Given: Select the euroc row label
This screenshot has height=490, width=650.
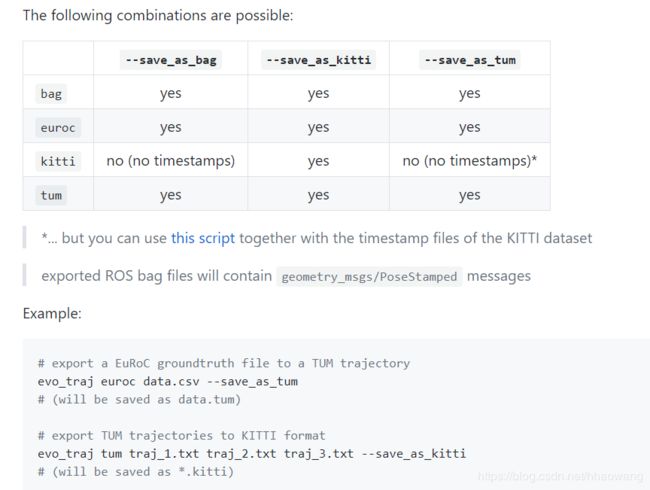Looking at the screenshot, I should 58,128.
